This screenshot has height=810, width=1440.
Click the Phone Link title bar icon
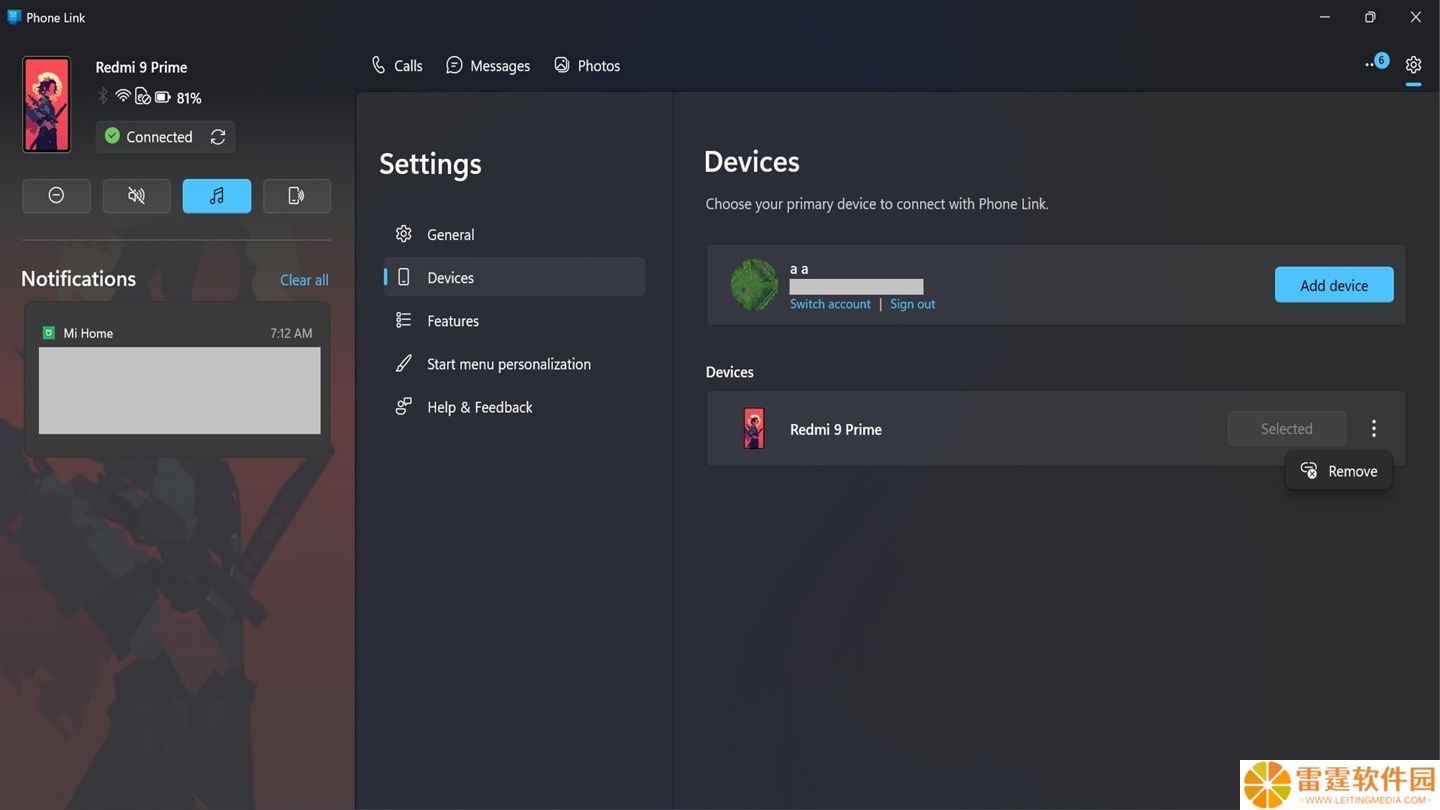tap(14, 16)
